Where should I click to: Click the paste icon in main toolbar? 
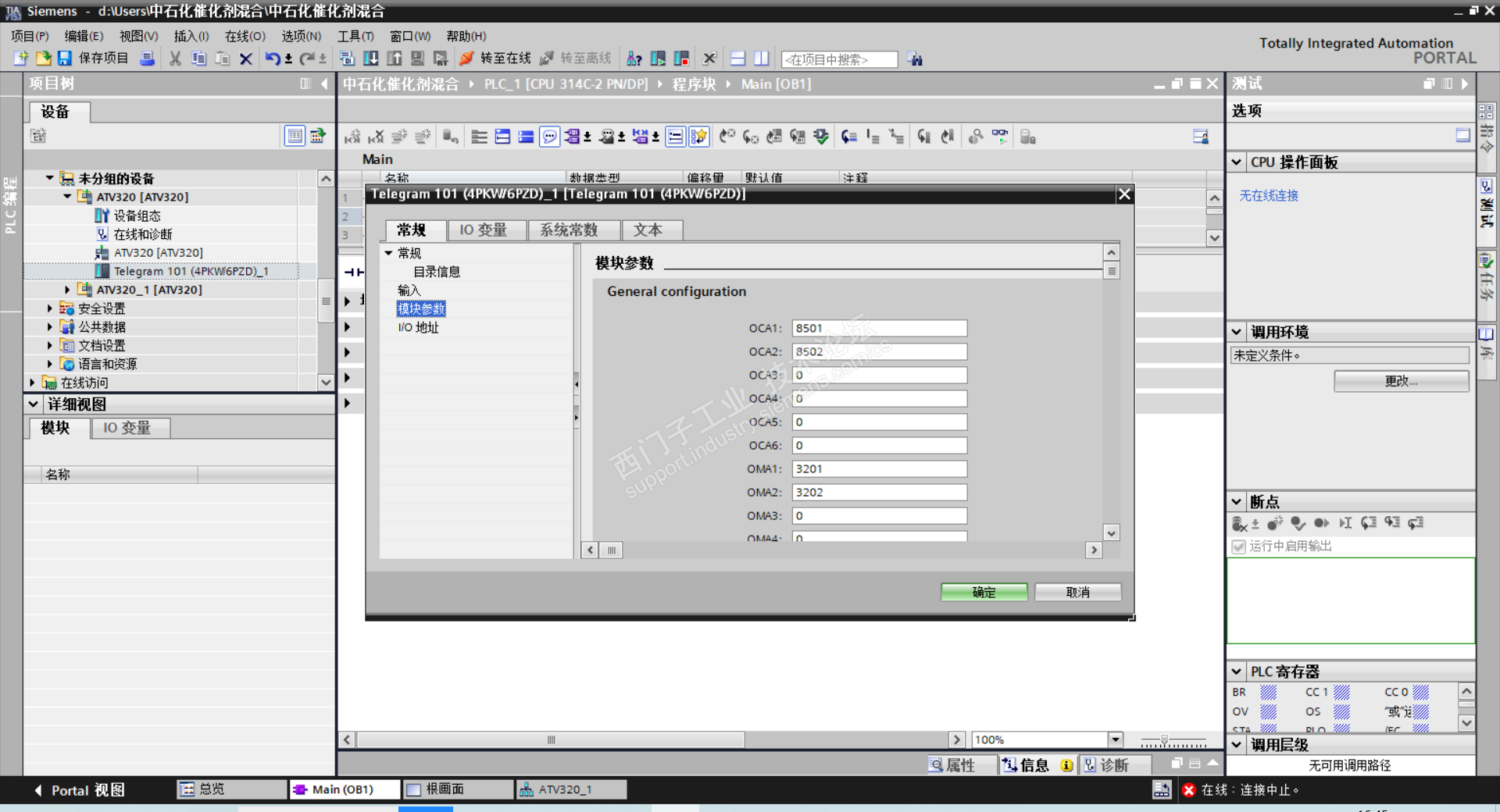222,59
